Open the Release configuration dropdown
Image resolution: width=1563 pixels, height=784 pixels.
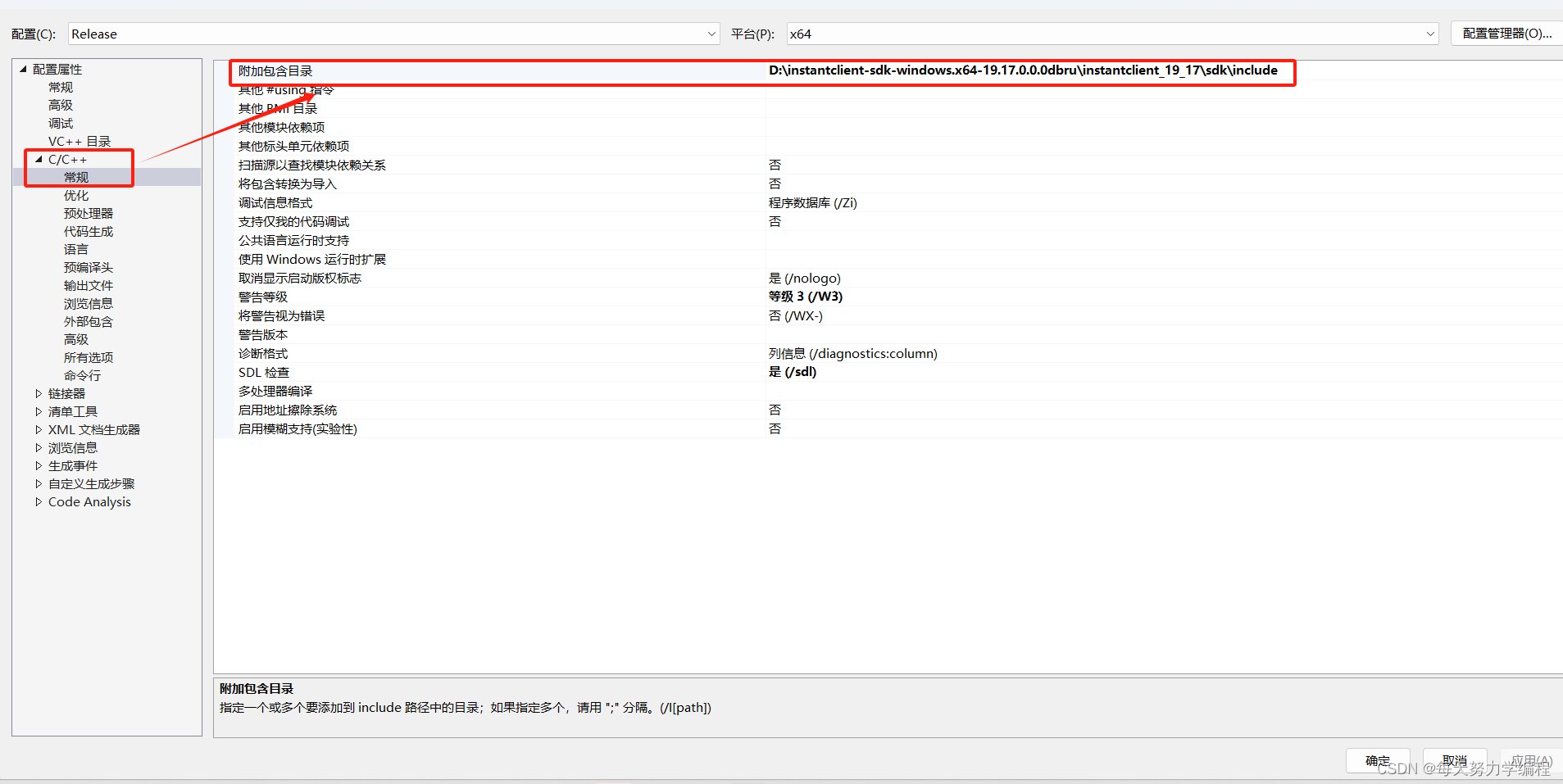pos(711,34)
